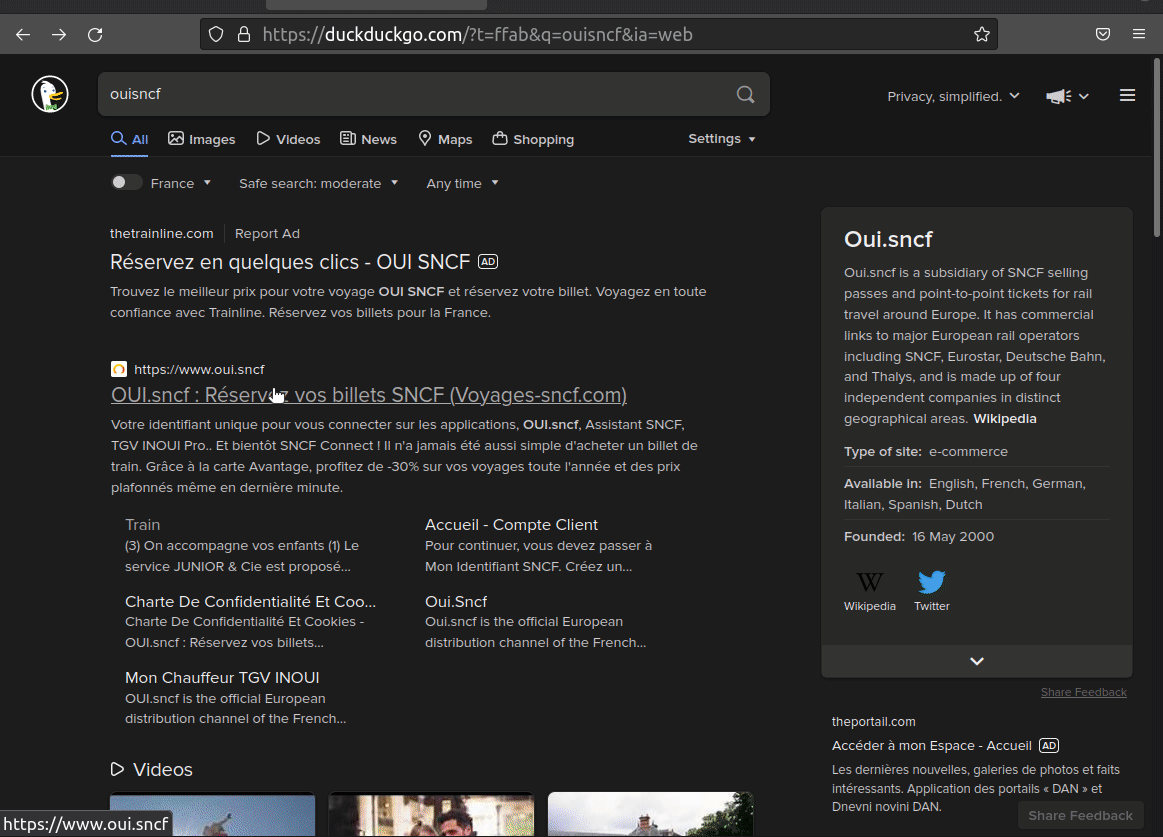Click the theportail.com ad domain
The image size is (1163, 837).
pos(874,722)
